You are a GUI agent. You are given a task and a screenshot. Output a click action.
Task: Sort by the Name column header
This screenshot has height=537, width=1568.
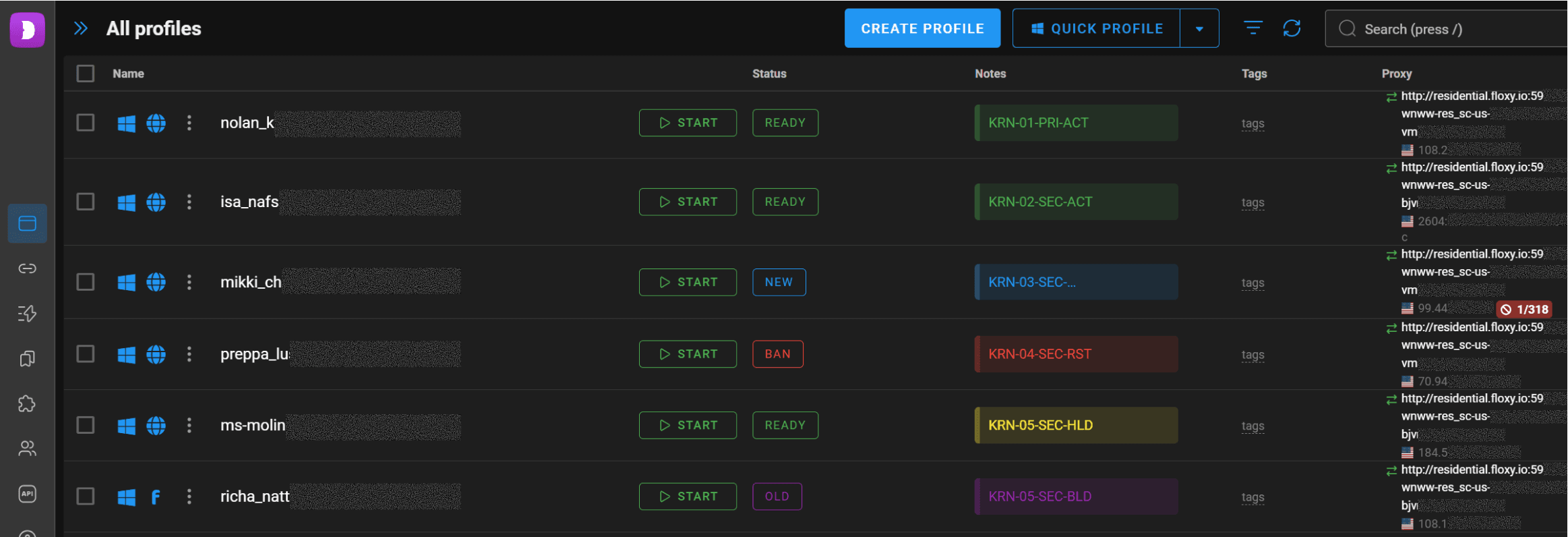pyautogui.click(x=128, y=74)
